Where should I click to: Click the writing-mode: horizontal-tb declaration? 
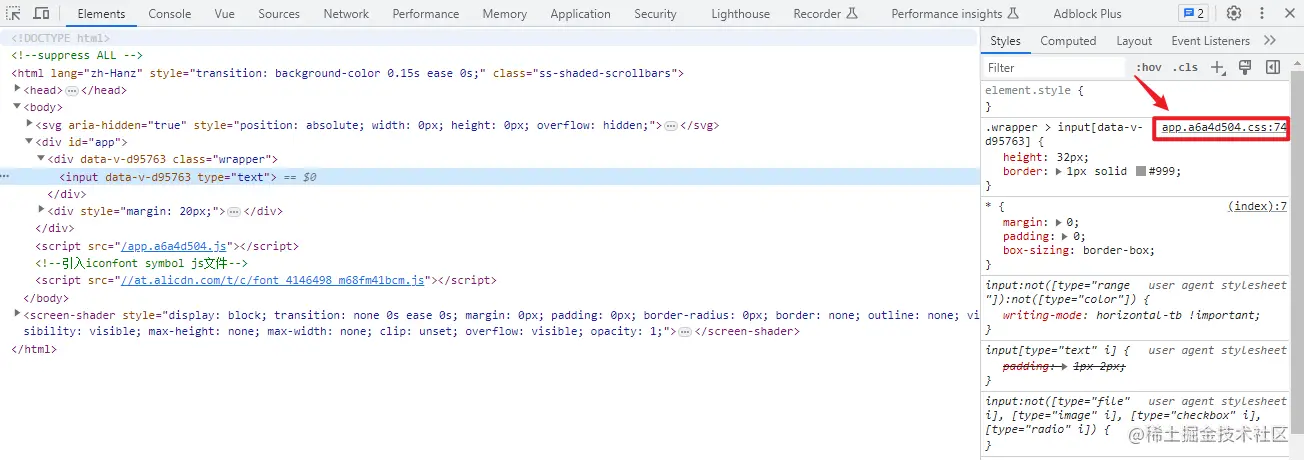click(1131, 315)
